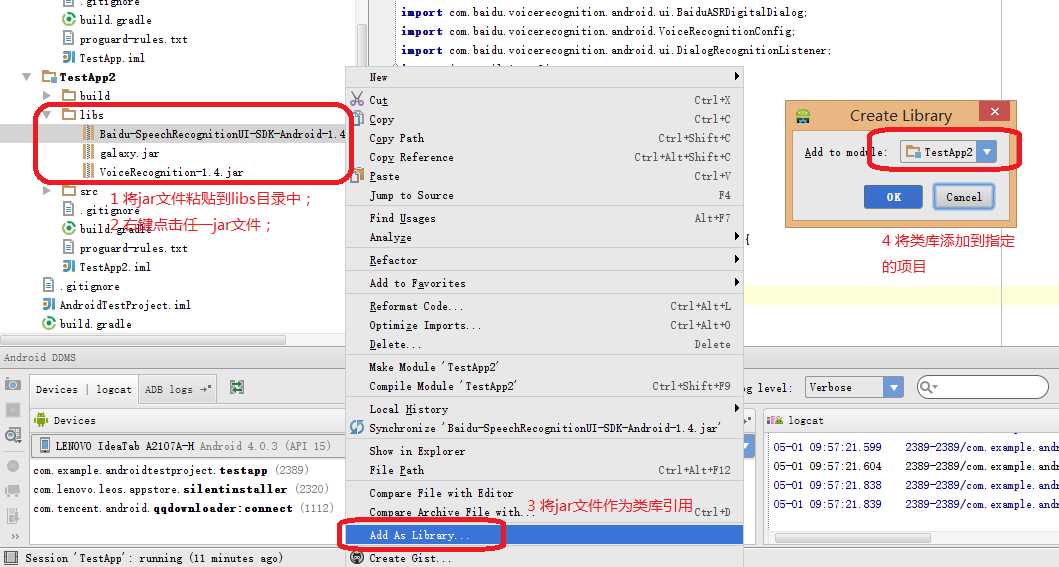Choose Show in Explorer
Screen dimensions: 1059x567
point(544,451)
